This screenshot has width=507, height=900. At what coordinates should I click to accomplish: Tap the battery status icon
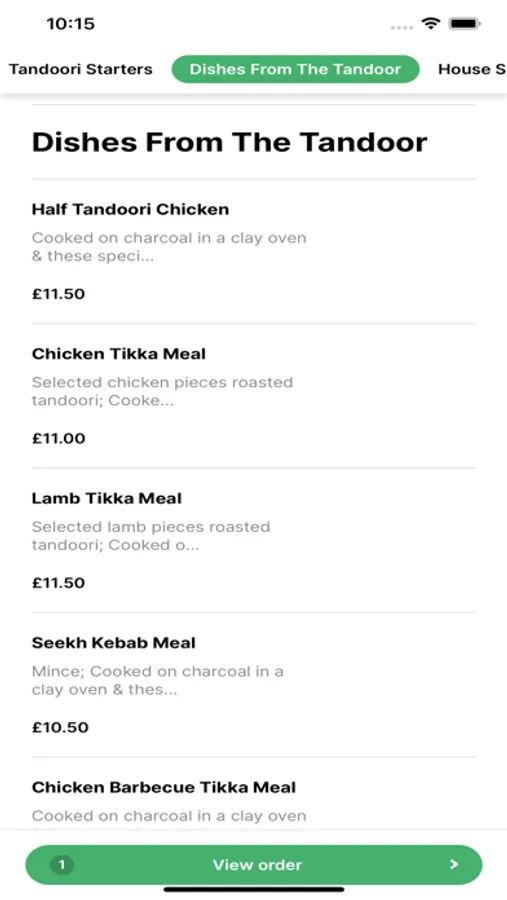[x=465, y=24]
